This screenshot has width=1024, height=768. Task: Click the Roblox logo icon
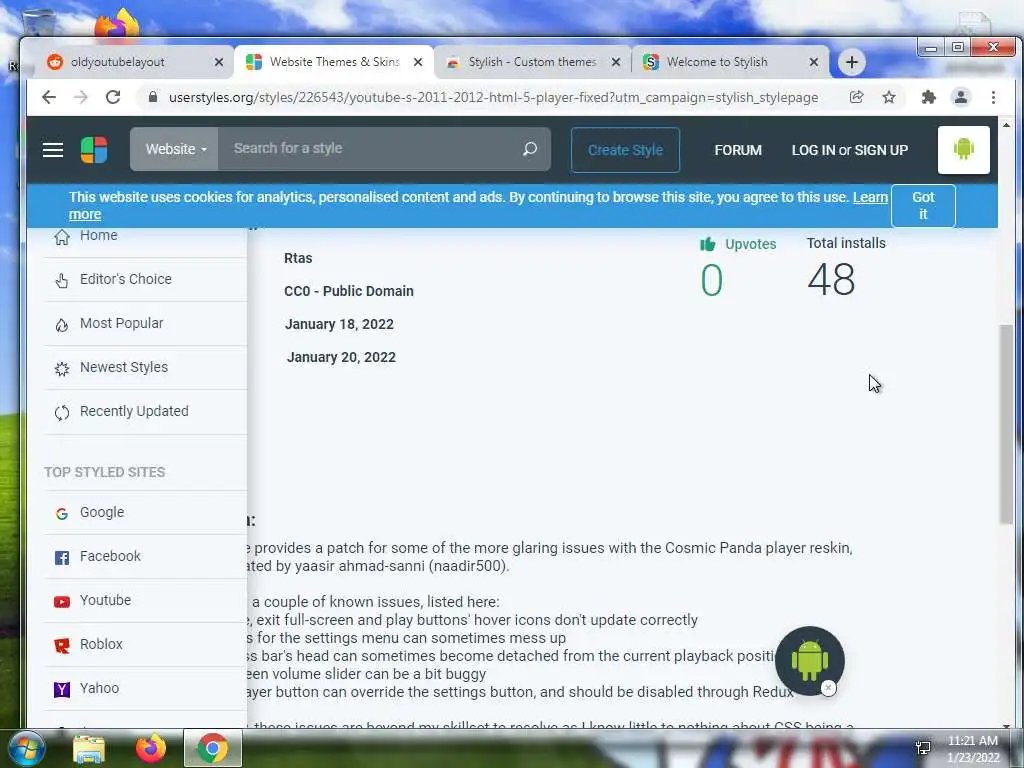click(x=61, y=645)
